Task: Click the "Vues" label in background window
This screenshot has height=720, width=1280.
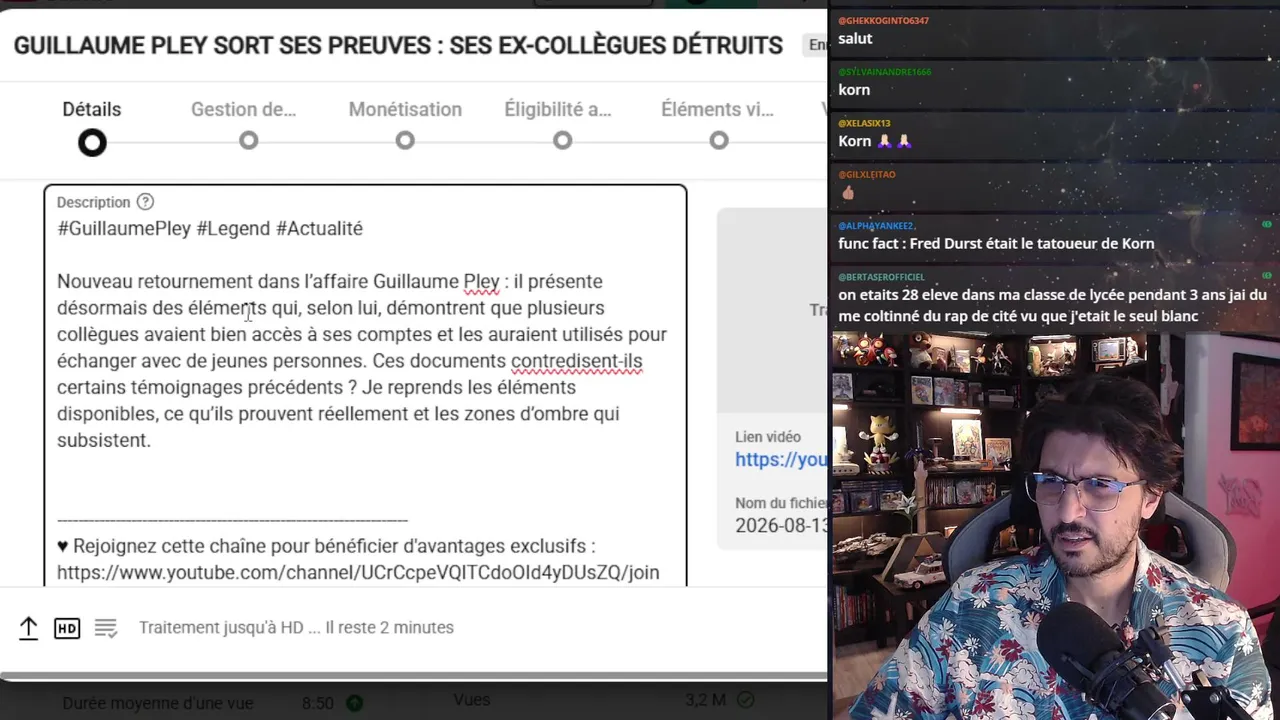Action: pyautogui.click(x=472, y=700)
